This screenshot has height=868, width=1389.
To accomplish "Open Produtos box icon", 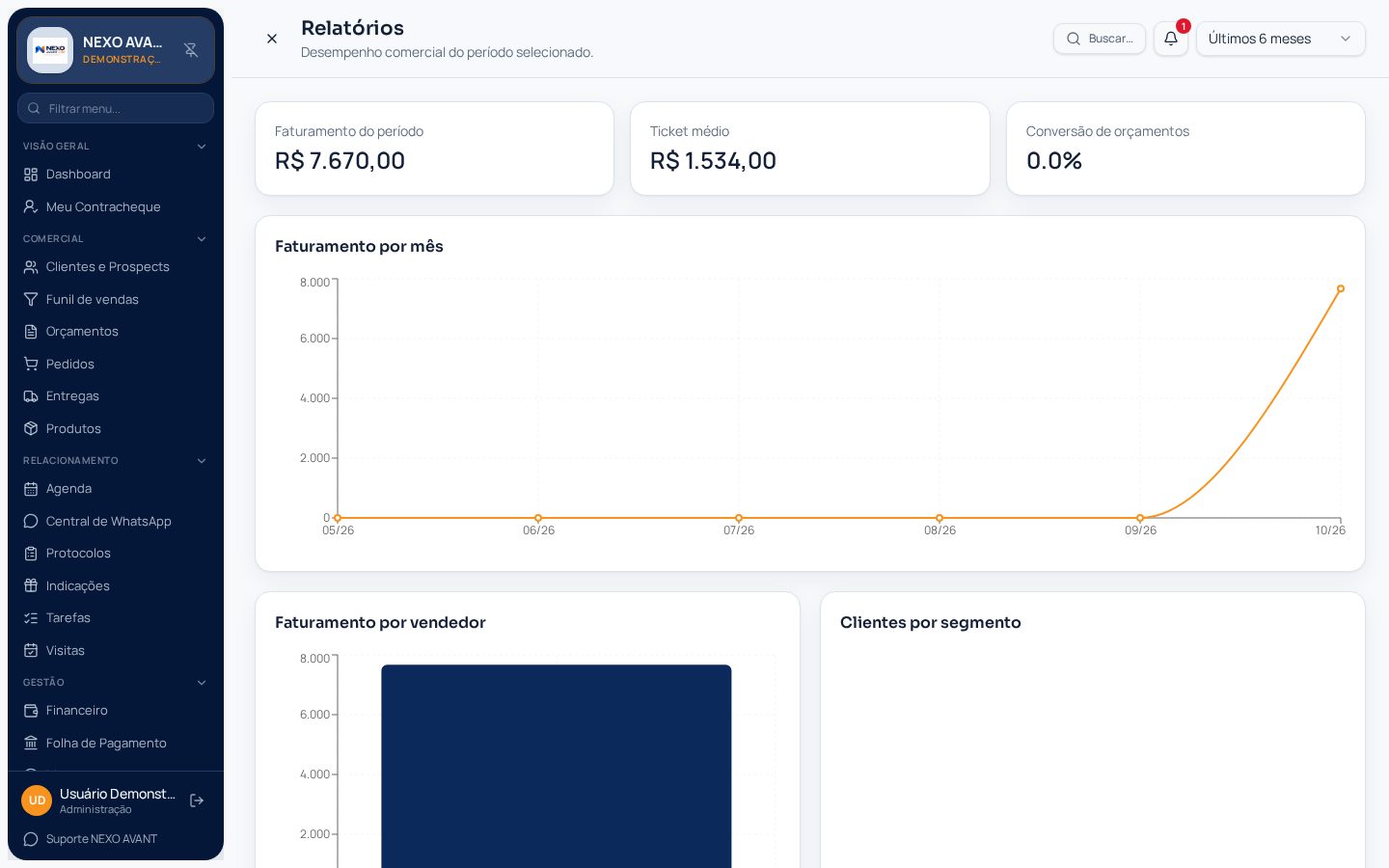I will (x=31, y=429).
